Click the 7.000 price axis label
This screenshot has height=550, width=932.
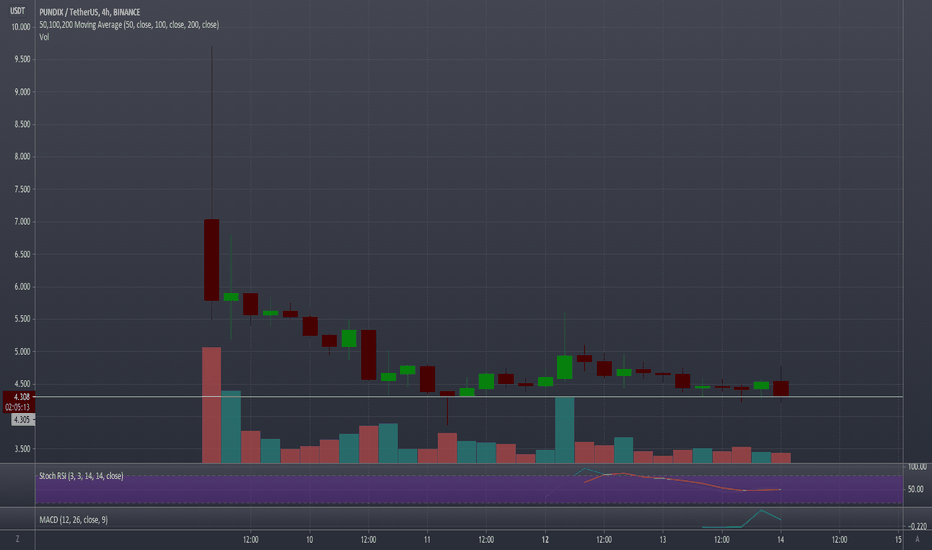click(22, 222)
